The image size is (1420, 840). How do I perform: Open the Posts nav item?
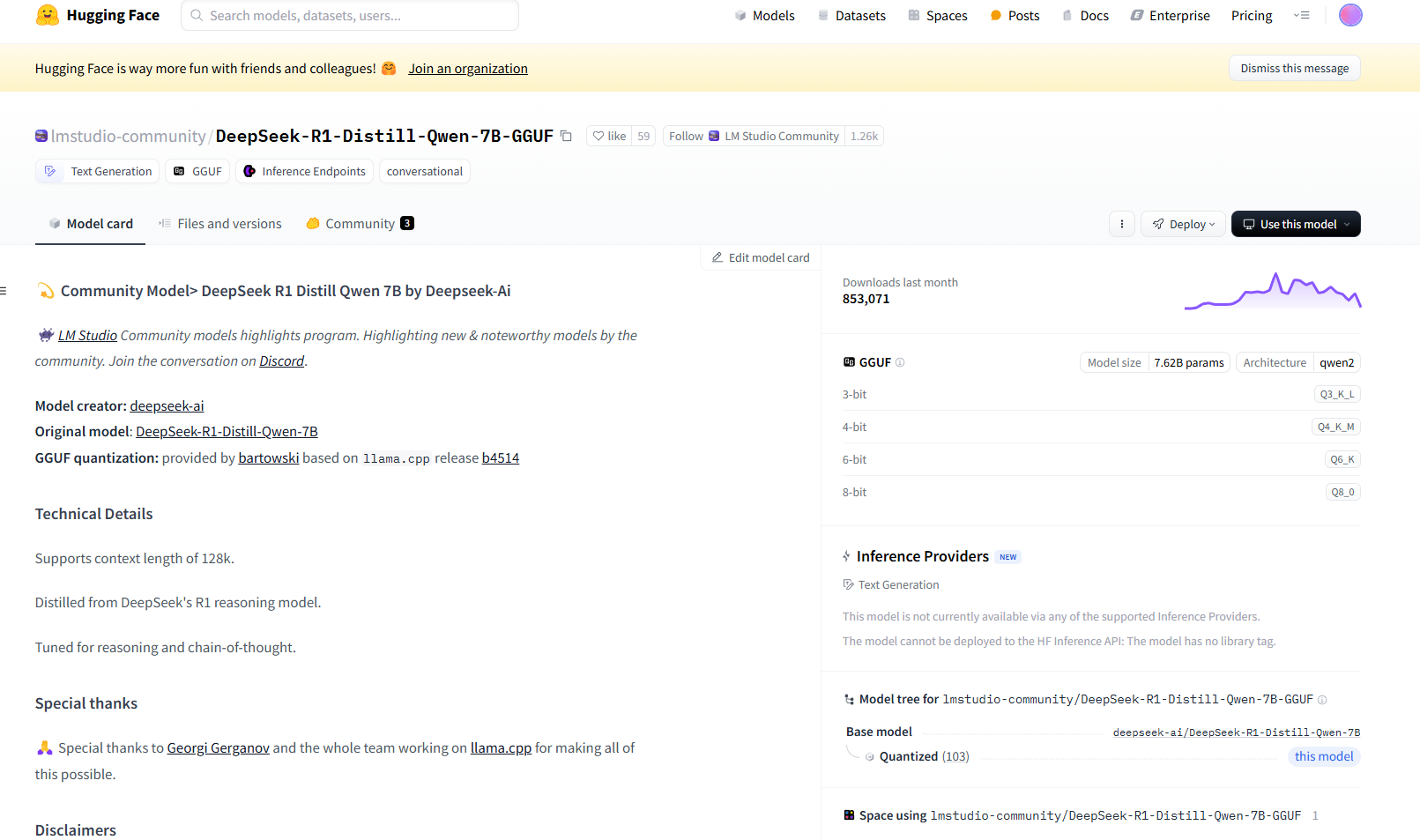pyautogui.click(x=1015, y=15)
